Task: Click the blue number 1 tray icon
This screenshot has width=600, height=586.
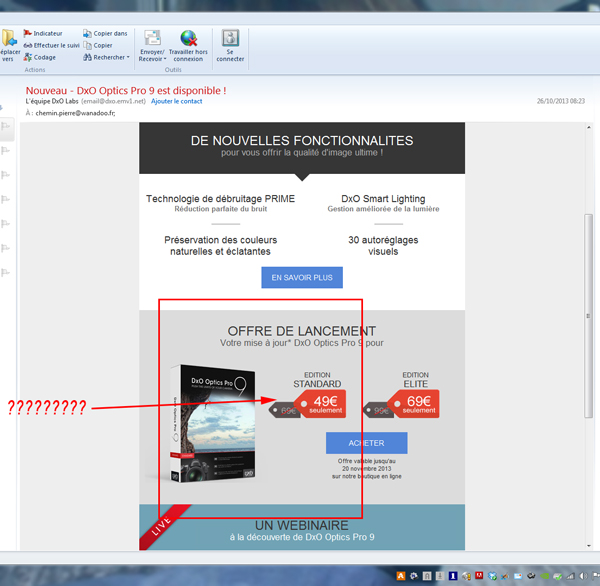Action: [453, 576]
